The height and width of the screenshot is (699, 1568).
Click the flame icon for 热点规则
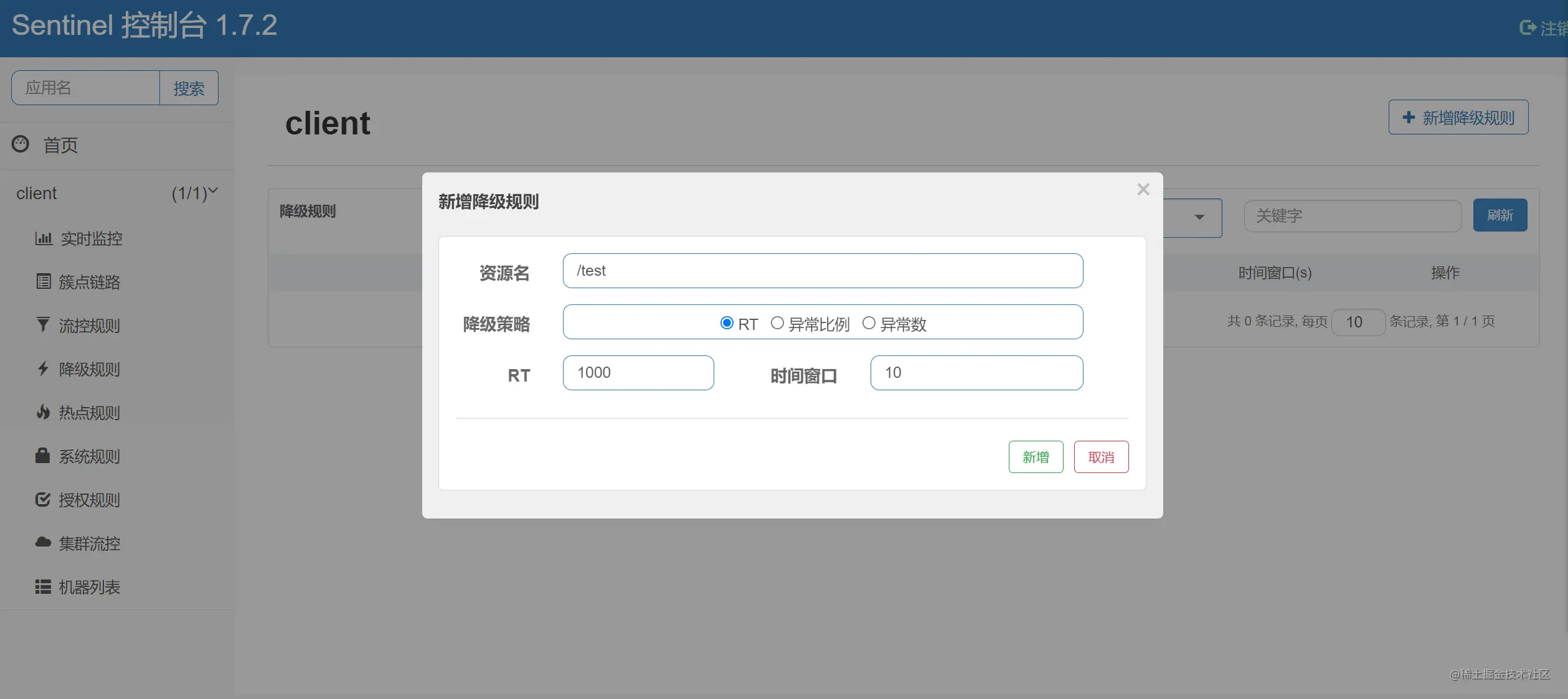[43, 411]
